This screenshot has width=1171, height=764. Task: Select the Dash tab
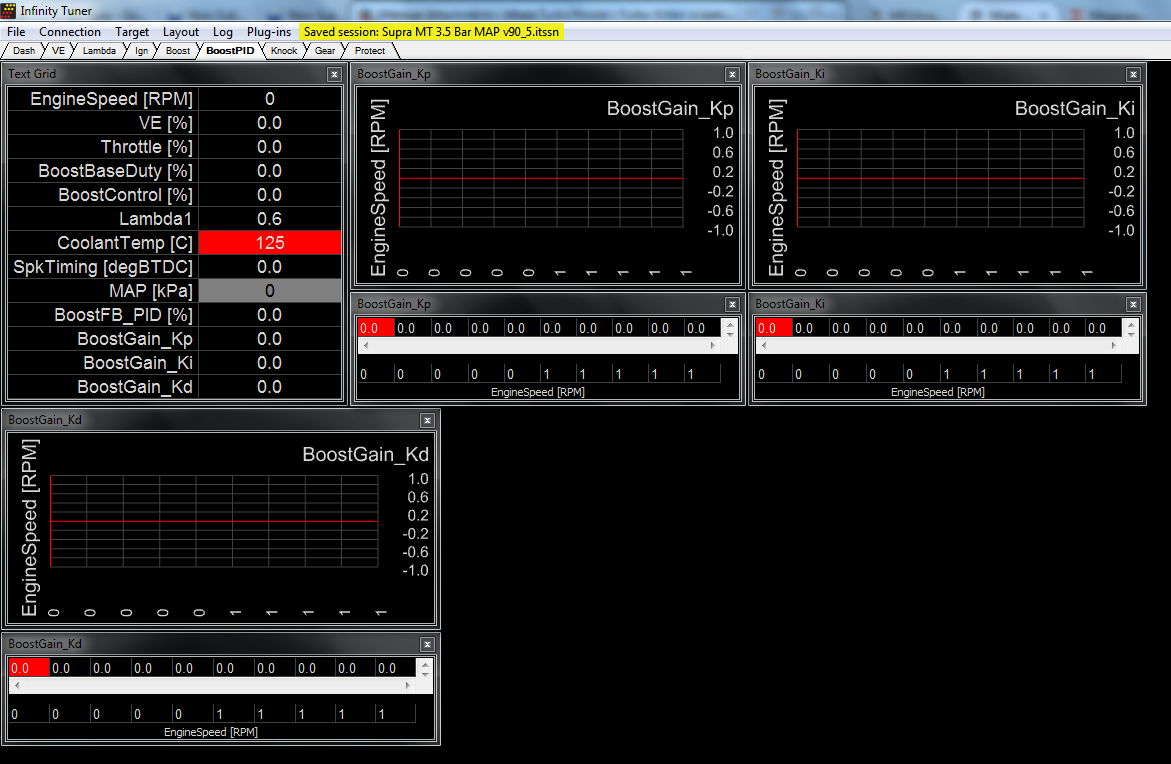point(24,50)
